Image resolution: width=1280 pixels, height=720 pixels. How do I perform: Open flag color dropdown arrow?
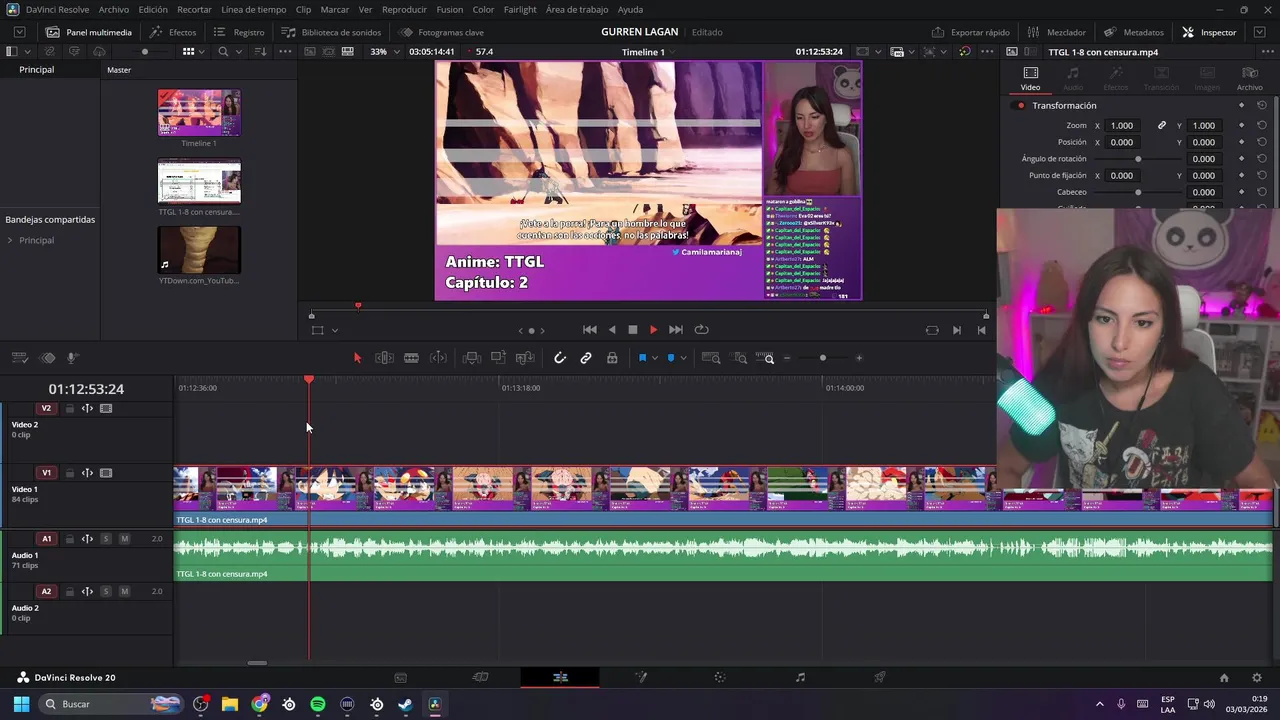pos(654,358)
